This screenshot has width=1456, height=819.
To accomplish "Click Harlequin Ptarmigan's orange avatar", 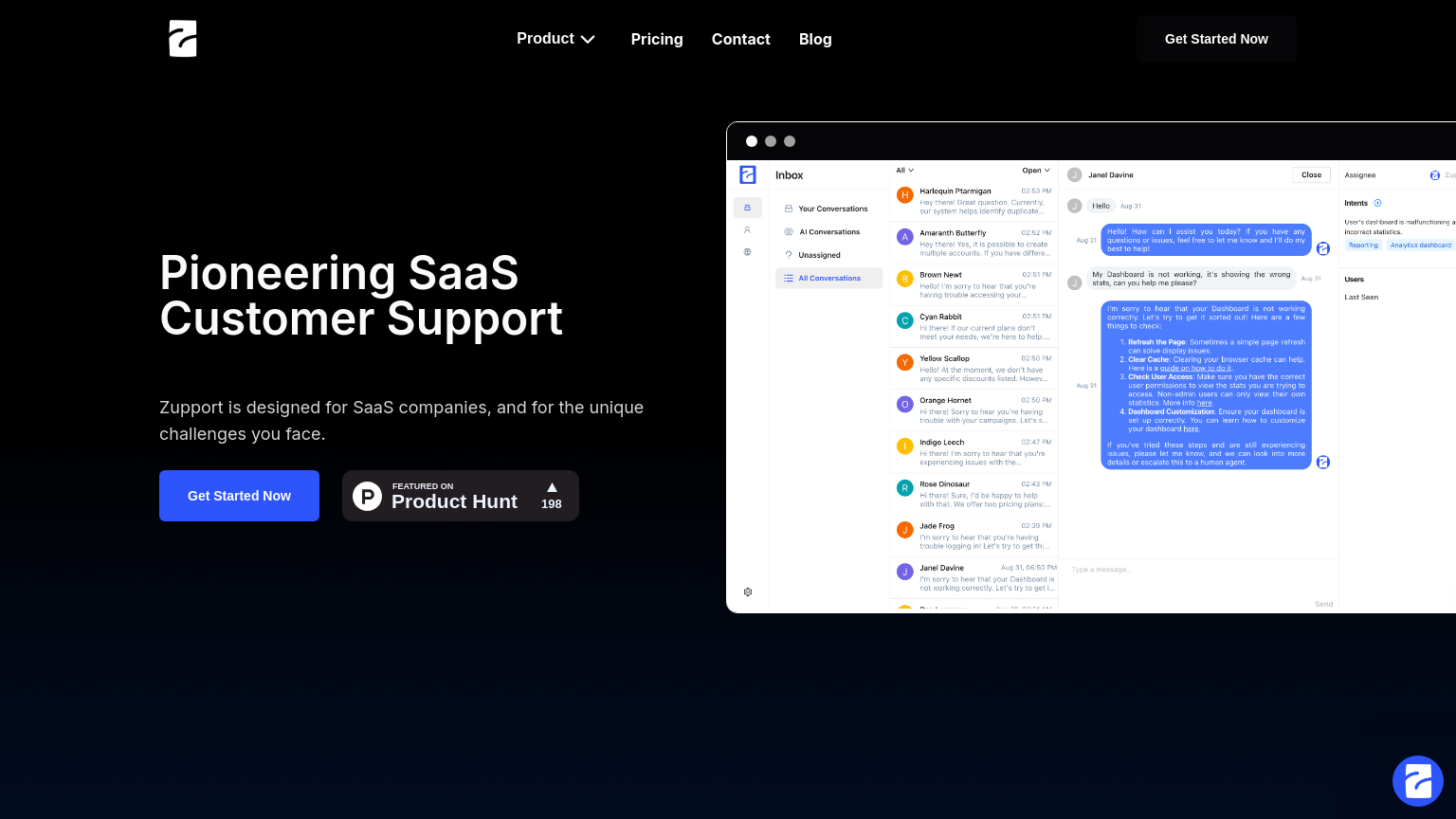I will [904, 195].
